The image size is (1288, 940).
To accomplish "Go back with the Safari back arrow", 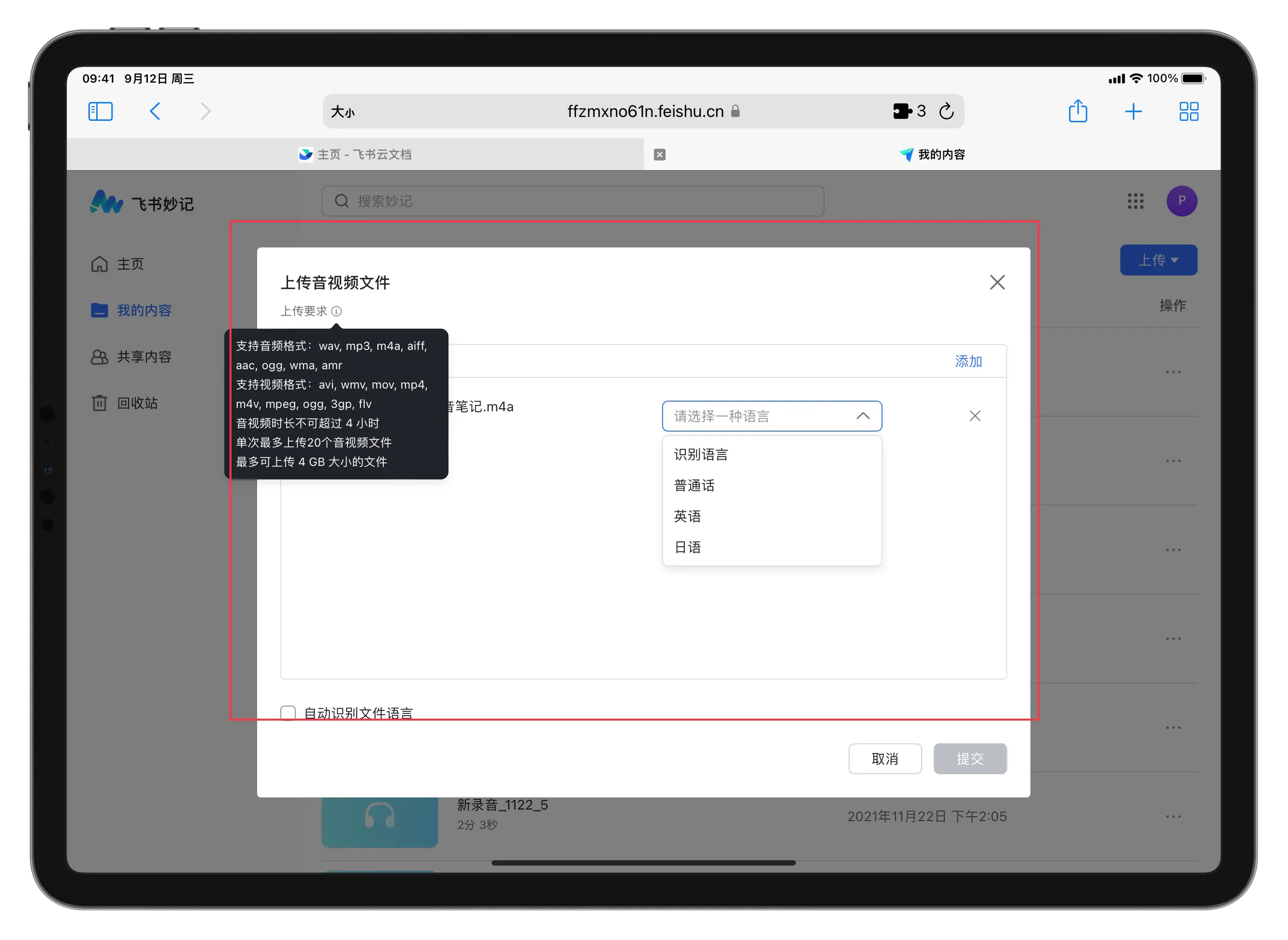I will 155,112.
